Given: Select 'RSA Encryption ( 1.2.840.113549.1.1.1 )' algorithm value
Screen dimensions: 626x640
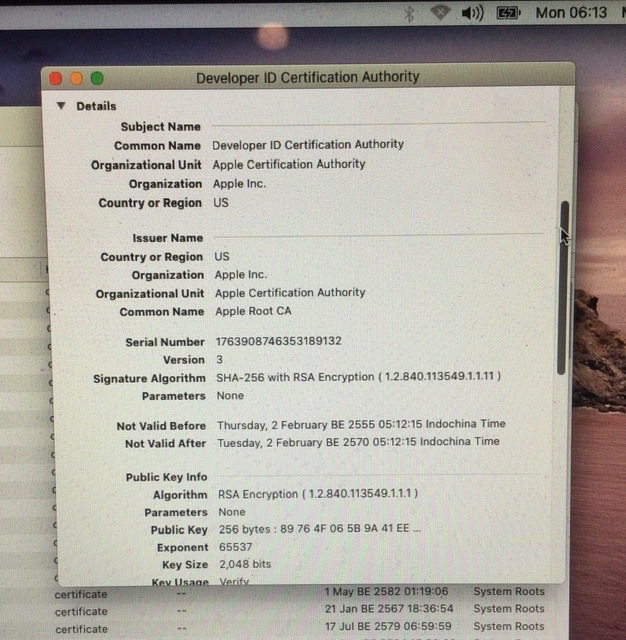Looking at the screenshot, I should click(x=318, y=494).
